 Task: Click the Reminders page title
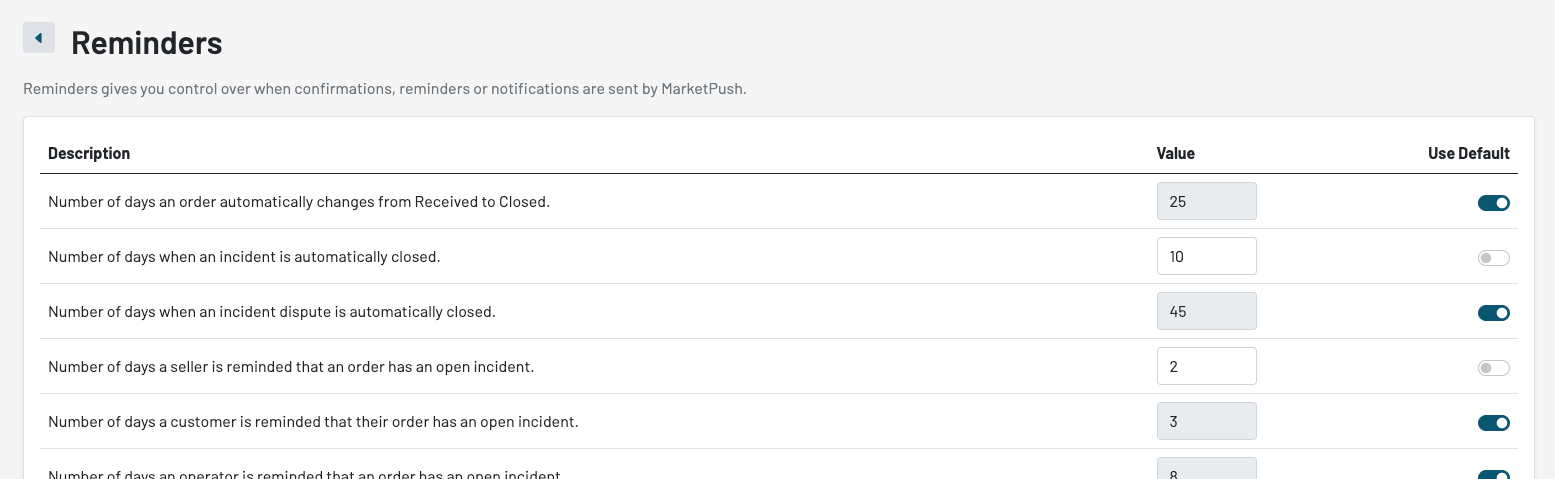click(146, 43)
